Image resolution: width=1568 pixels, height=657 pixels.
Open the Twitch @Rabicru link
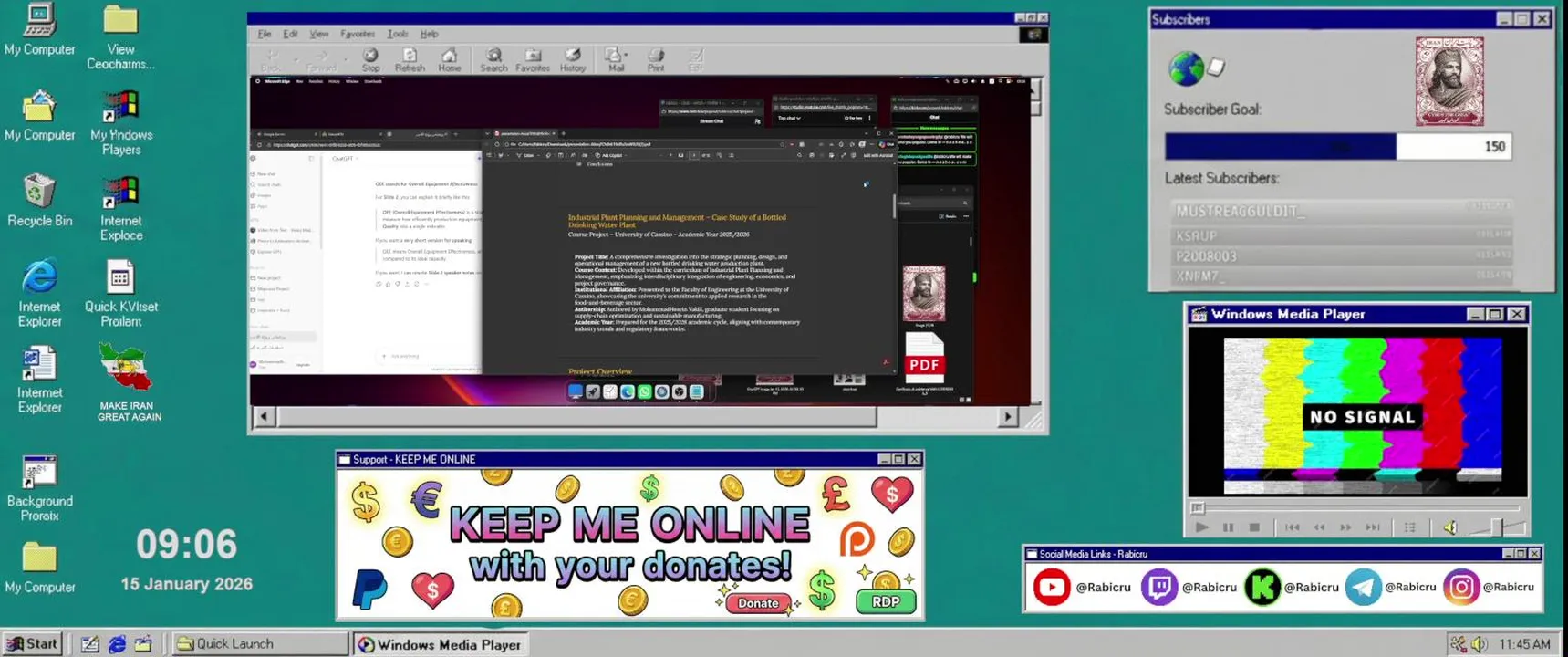(1189, 587)
